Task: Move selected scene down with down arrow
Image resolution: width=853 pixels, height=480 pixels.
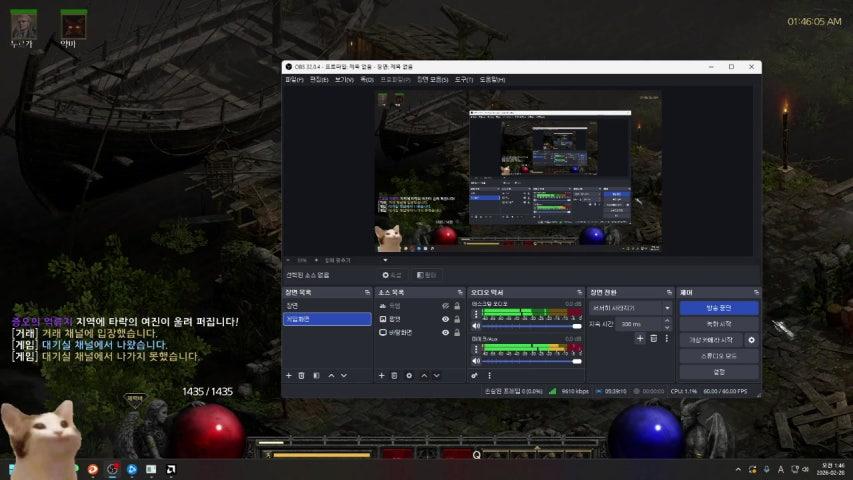Action: coord(344,376)
